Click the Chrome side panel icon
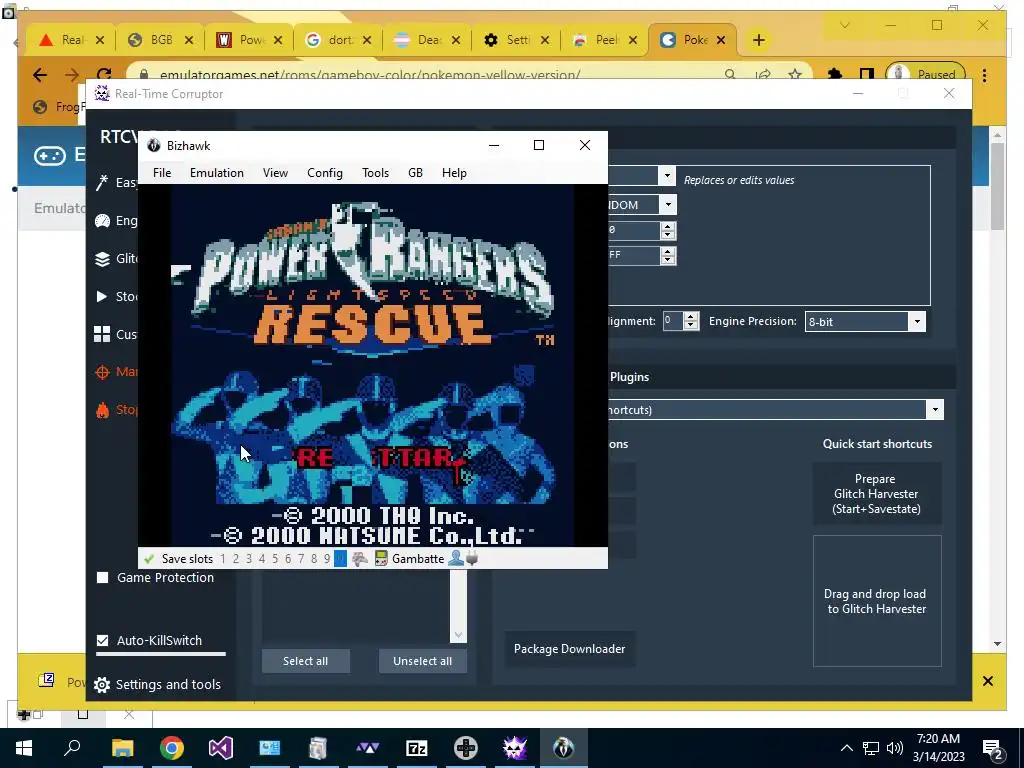The width and height of the screenshot is (1024, 768). [x=867, y=74]
